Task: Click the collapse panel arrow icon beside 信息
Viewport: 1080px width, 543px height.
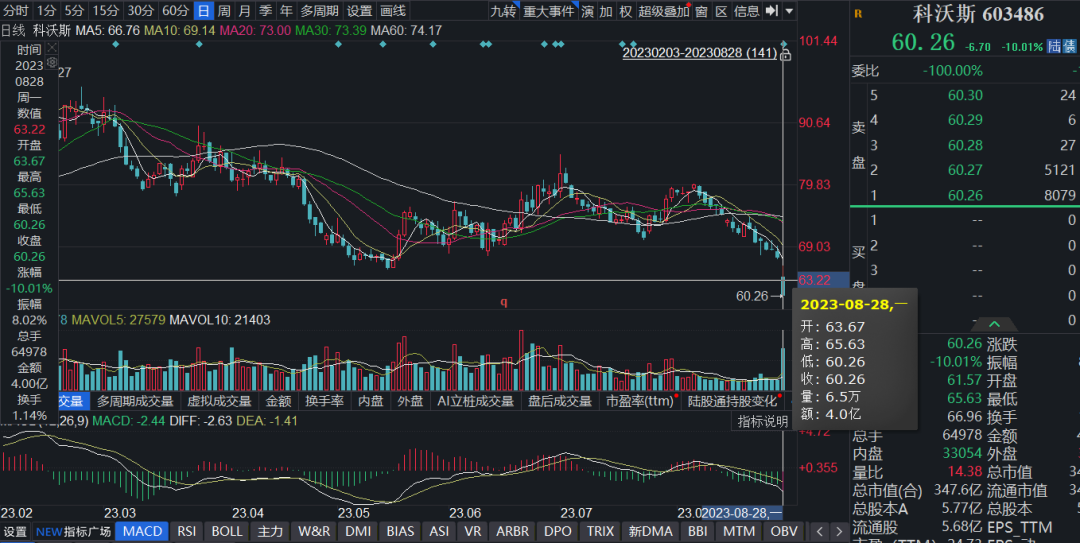Action: [x=771, y=11]
